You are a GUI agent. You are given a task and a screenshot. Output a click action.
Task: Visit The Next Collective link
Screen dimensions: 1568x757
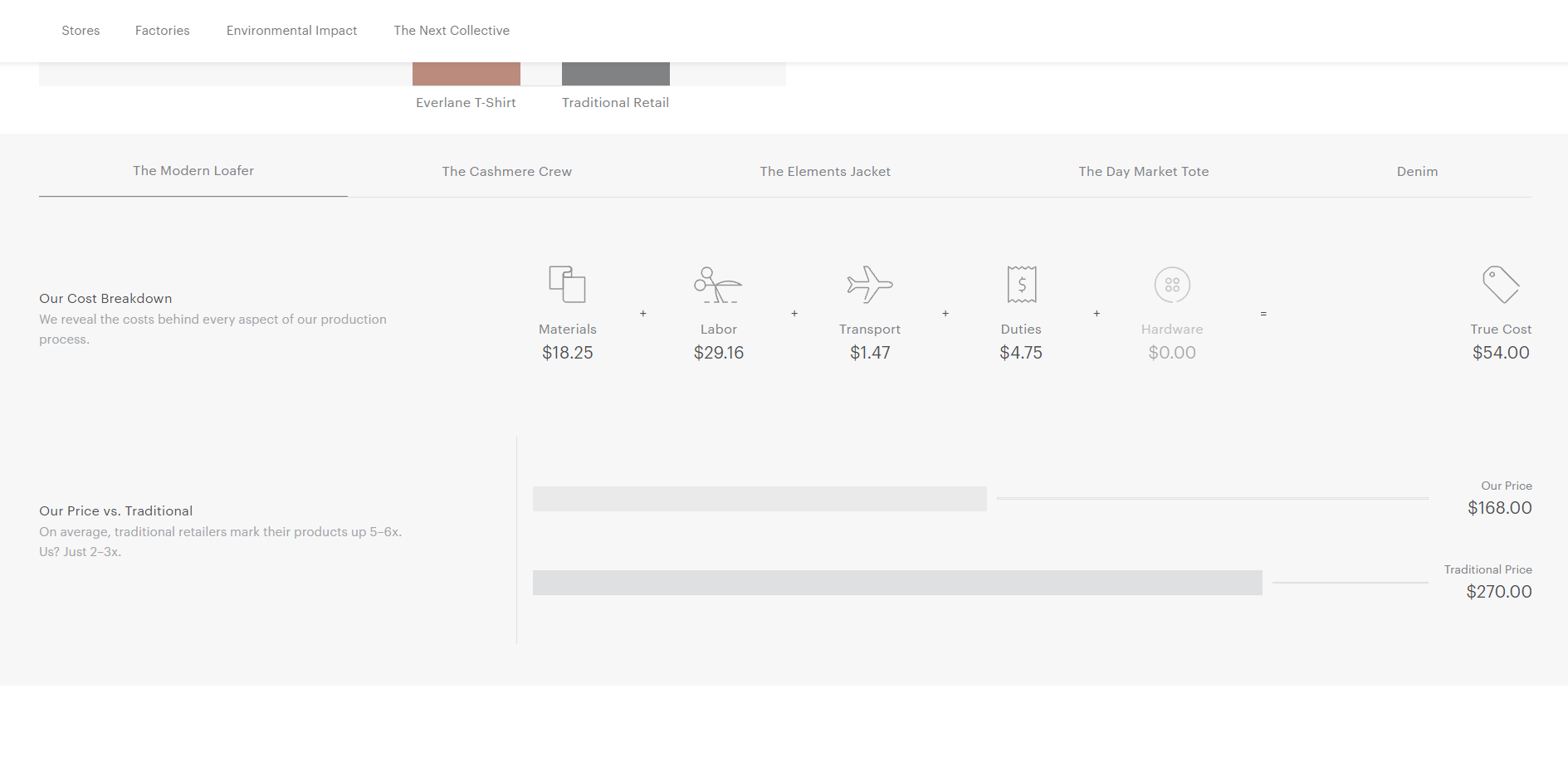pyautogui.click(x=452, y=30)
